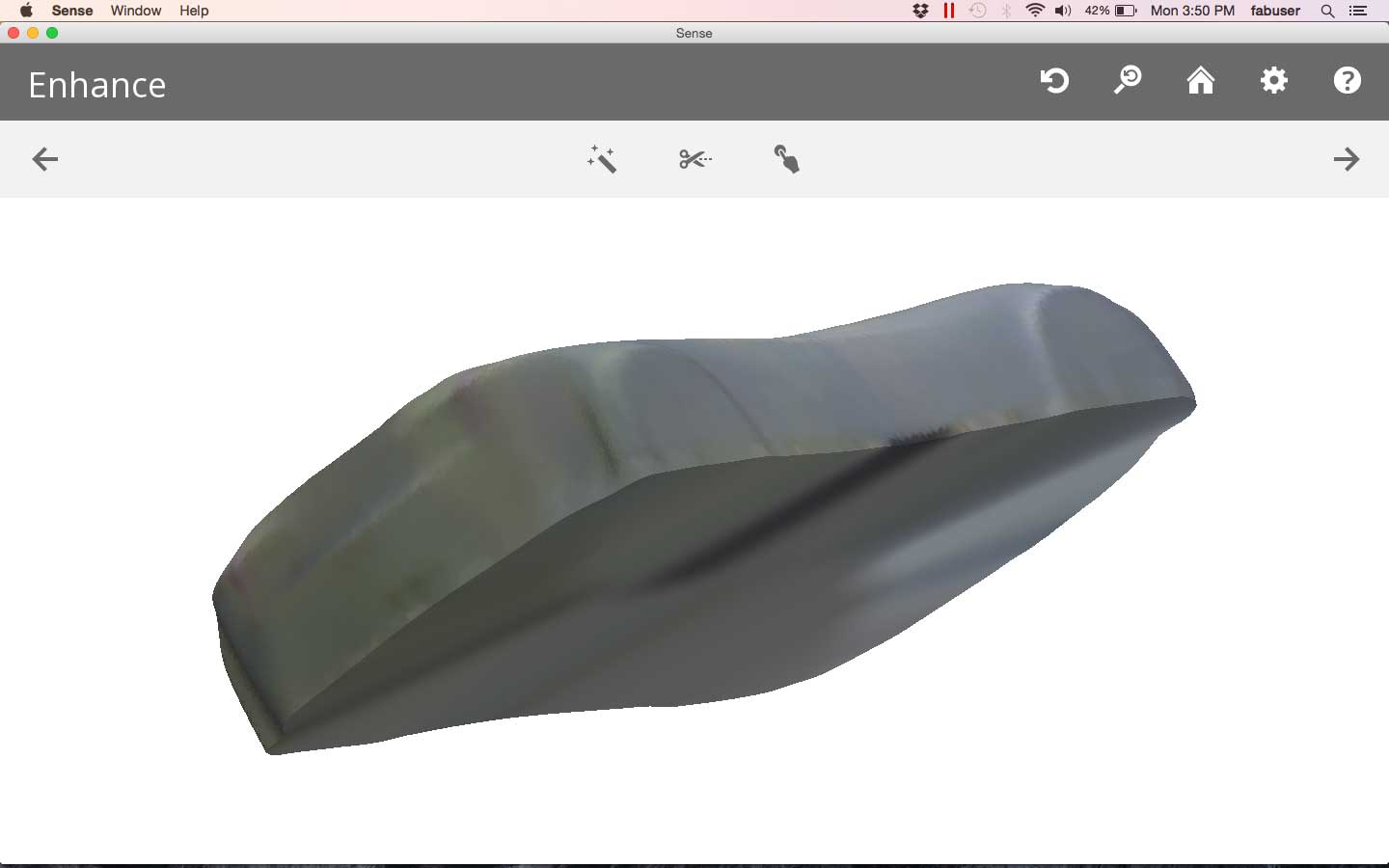This screenshot has width=1389, height=868.
Task: Click the Sense window title text
Action: click(x=694, y=33)
